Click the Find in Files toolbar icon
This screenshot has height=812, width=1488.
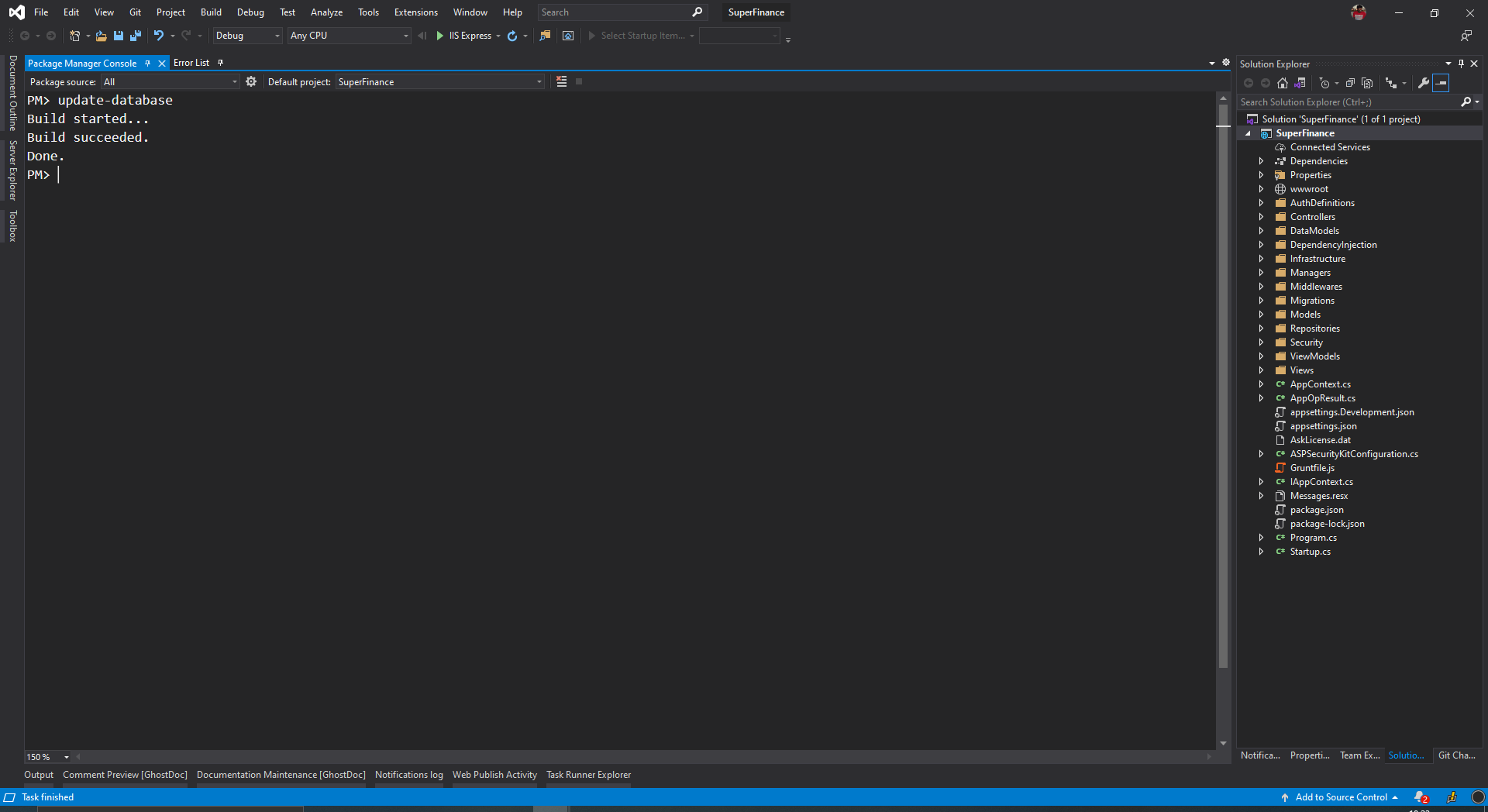(x=546, y=36)
